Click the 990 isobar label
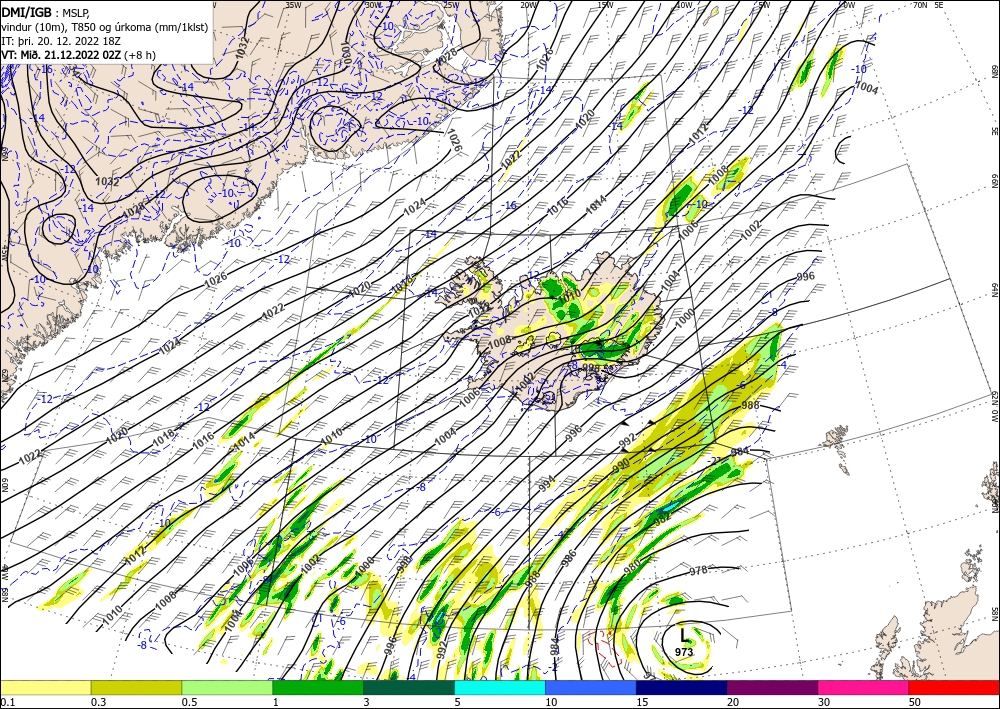Viewport: 1000px width, 709px height. pyautogui.click(x=621, y=465)
